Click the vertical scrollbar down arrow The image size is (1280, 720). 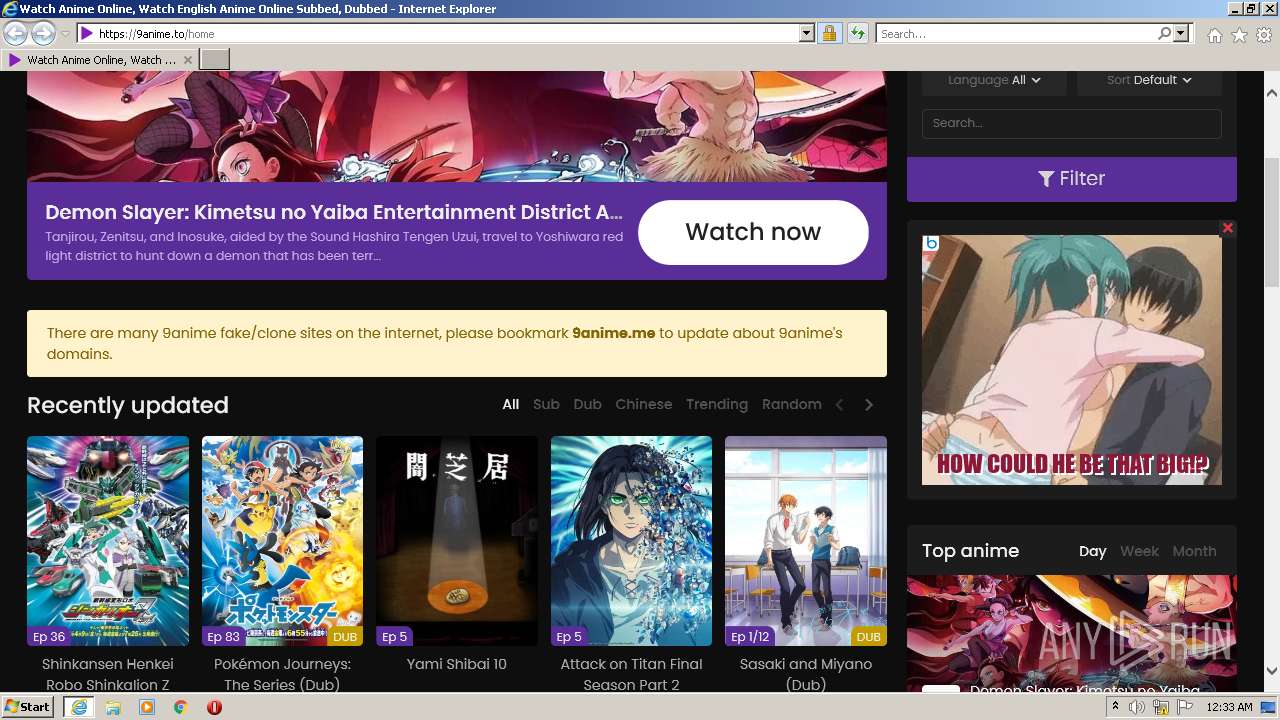pyautogui.click(x=1271, y=671)
